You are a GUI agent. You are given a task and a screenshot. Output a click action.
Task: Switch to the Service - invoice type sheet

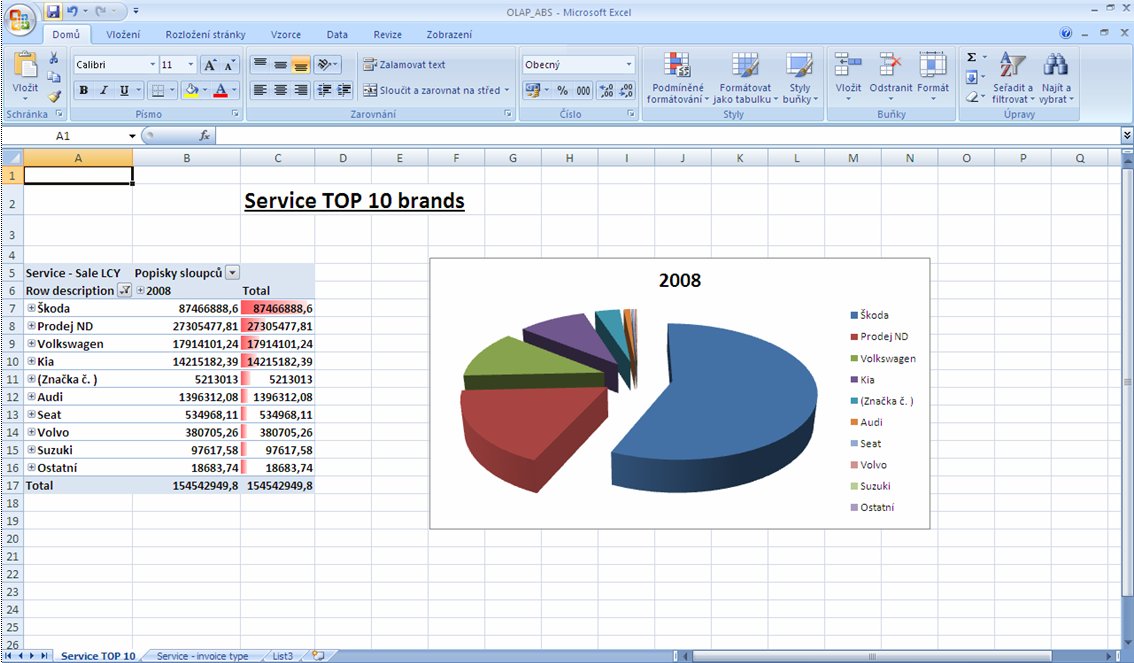coord(202,656)
